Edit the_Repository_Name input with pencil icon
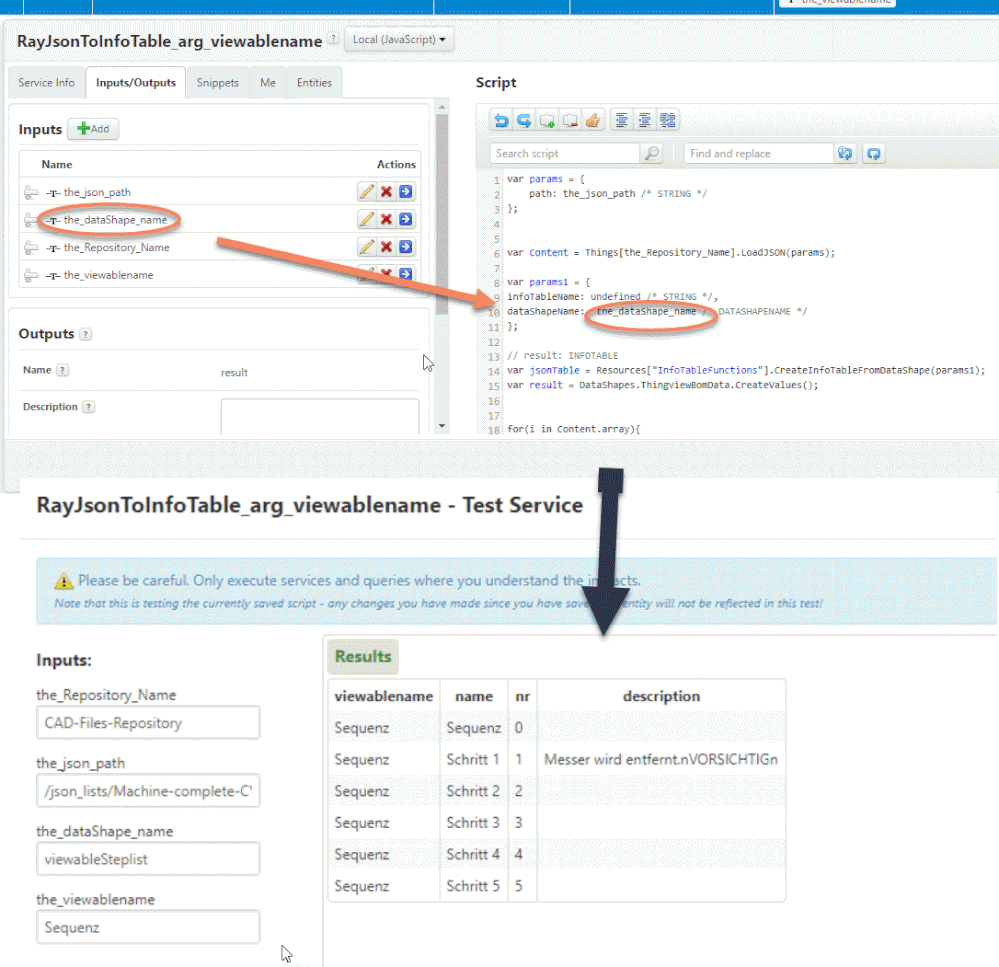The height and width of the screenshot is (967, 999). [x=366, y=247]
